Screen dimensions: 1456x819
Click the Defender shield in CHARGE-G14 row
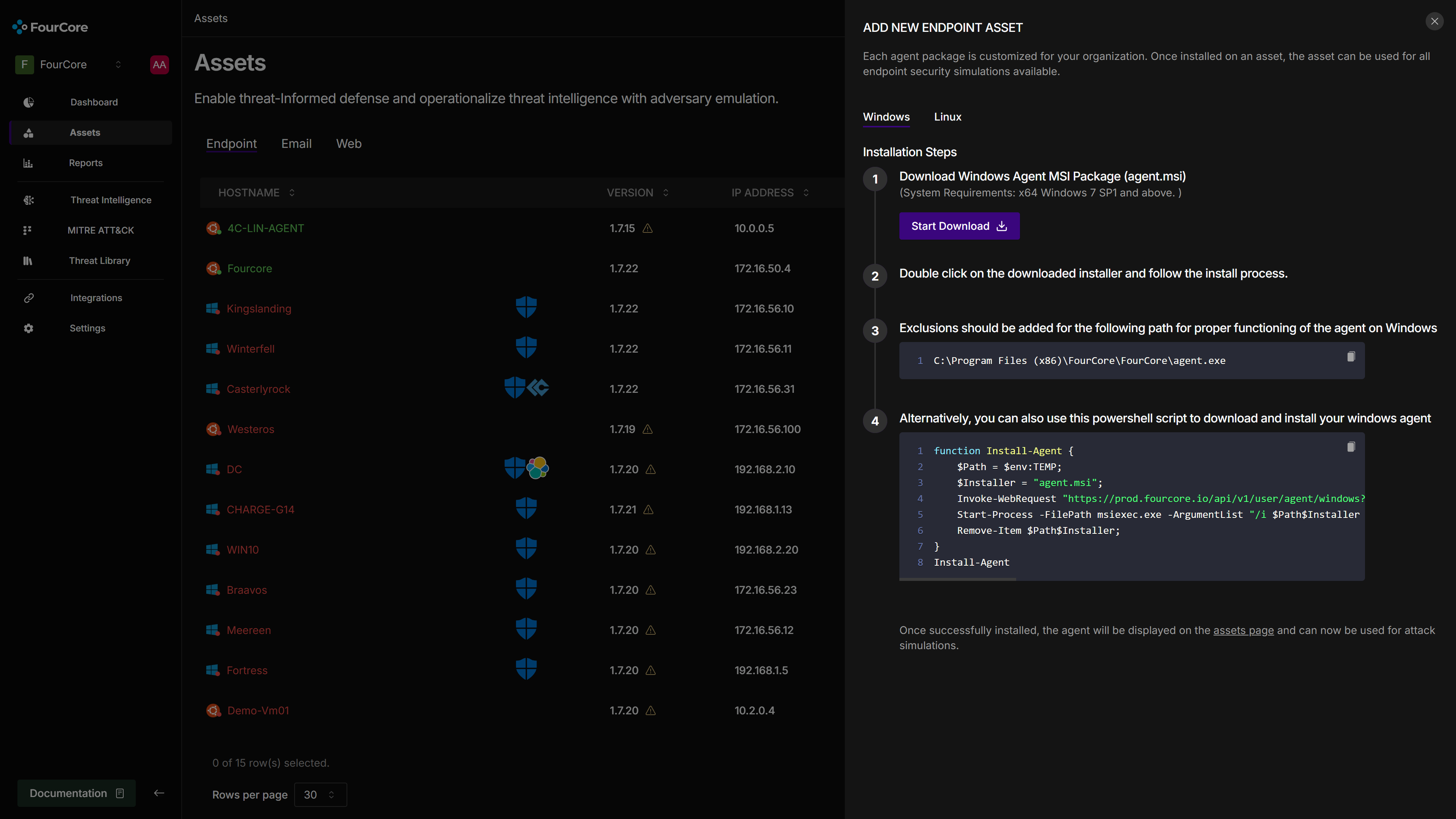click(x=526, y=508)
